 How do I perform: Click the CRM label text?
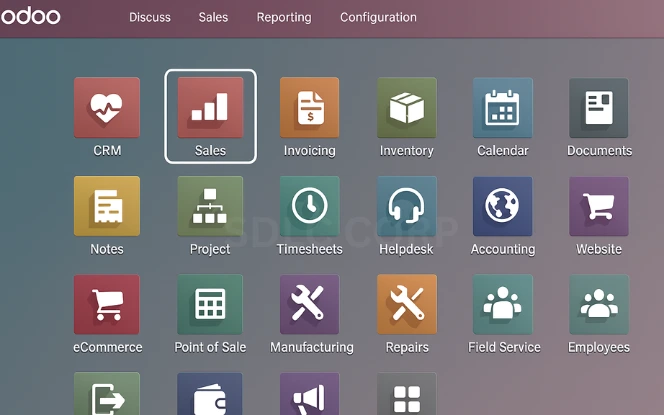click(107, 150)
